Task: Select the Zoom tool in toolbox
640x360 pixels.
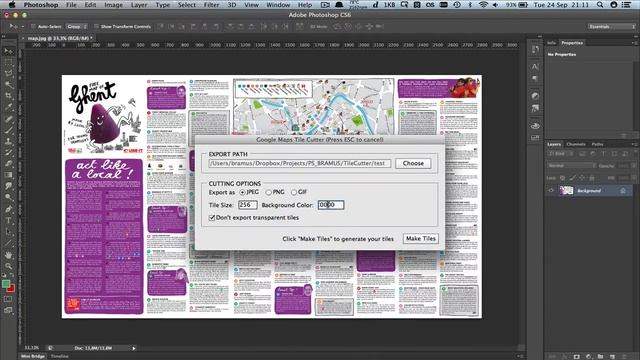Action: 9,266
